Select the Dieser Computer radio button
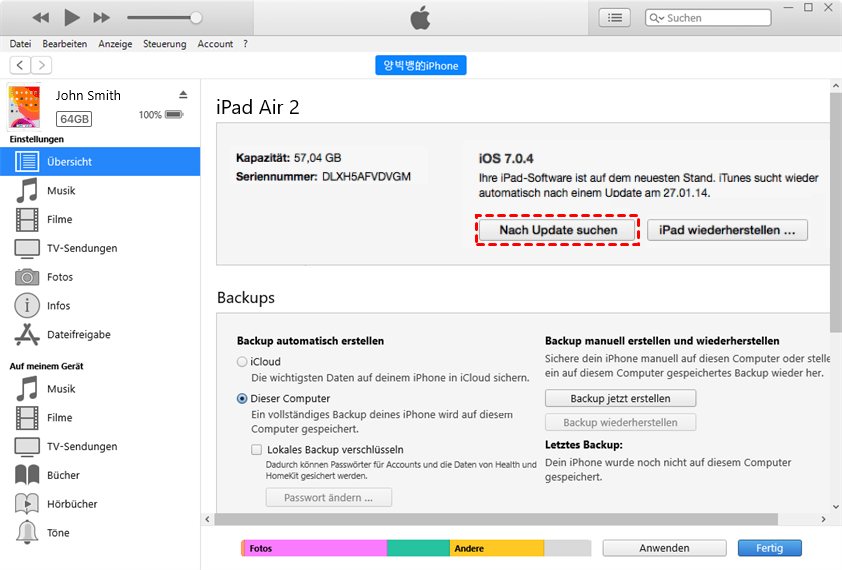 click(242, 398)
